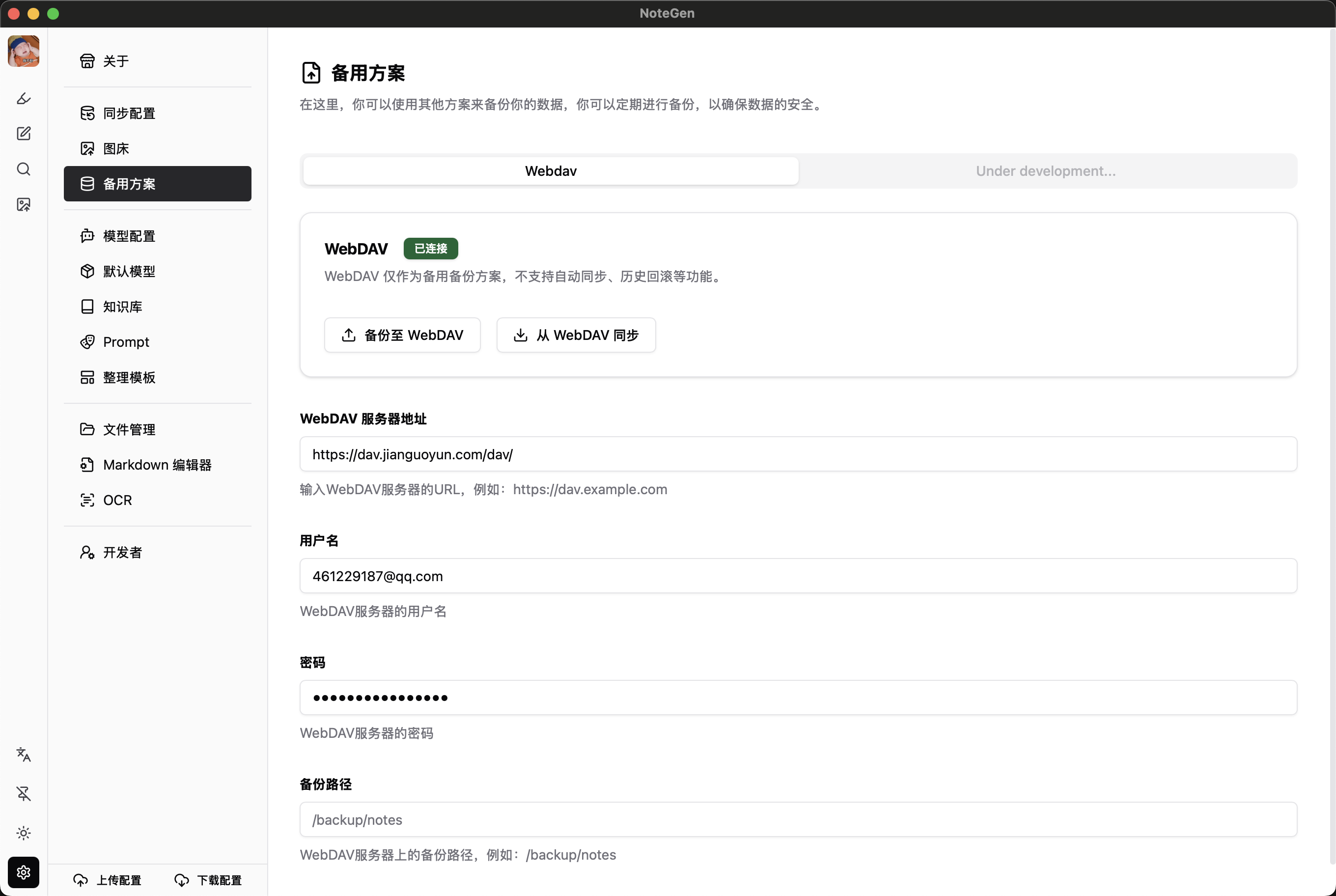Viewport: 1336px width, 896px height.
Task: Click the Markdown 编辑器 file icon
Action: tap(87, 465)
